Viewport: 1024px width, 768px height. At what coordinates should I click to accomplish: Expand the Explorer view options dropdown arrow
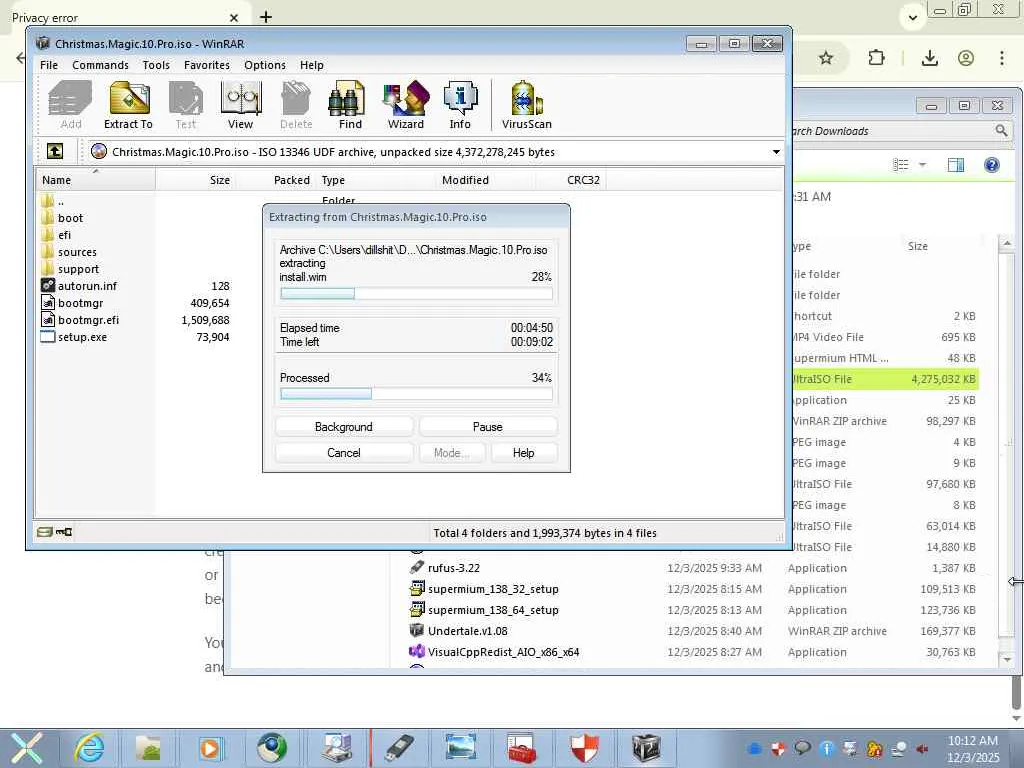tap(923, 165)
